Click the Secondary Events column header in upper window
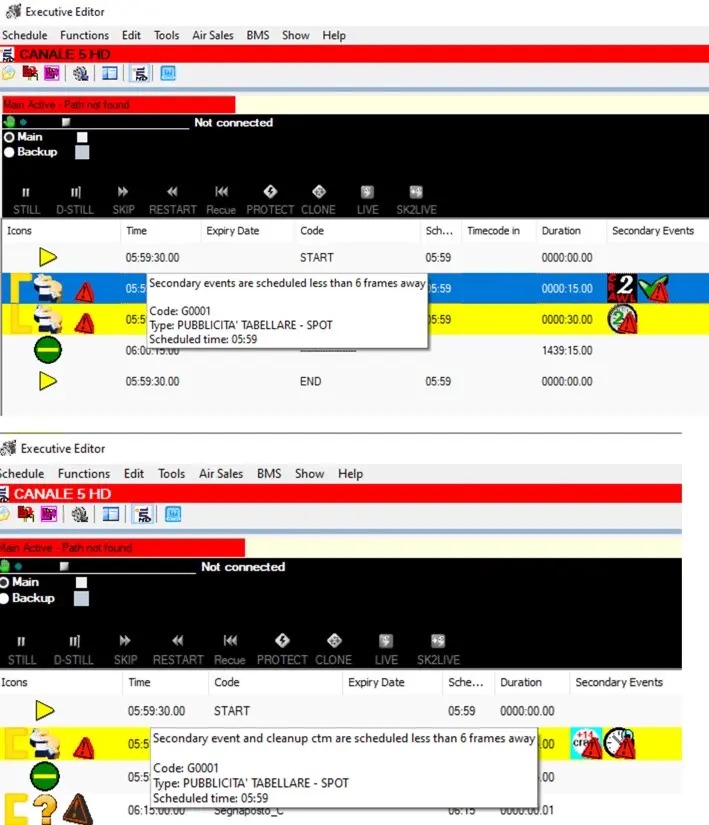709x825 pixels. click(x=652, y=231)
